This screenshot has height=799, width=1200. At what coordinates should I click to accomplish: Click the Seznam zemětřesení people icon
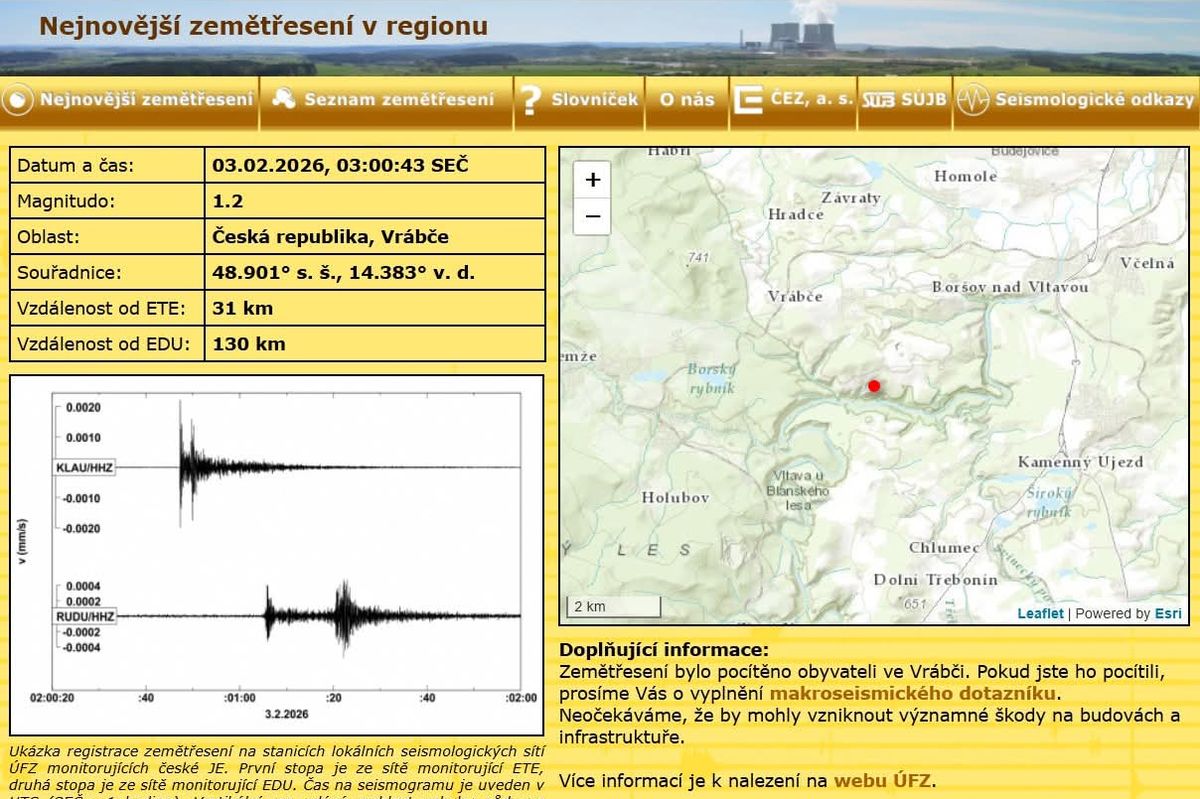(x=283, y=100)
